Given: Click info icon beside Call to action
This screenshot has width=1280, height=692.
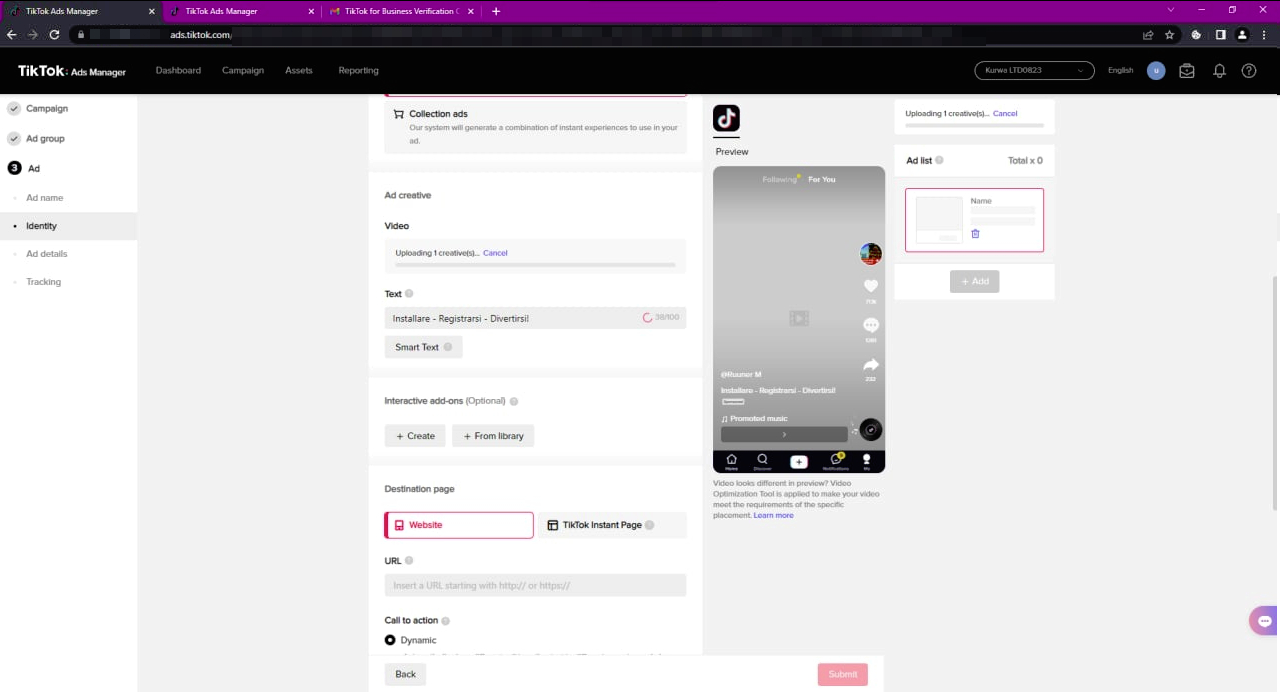Looking at the screenshot, I should click(446, 621).
